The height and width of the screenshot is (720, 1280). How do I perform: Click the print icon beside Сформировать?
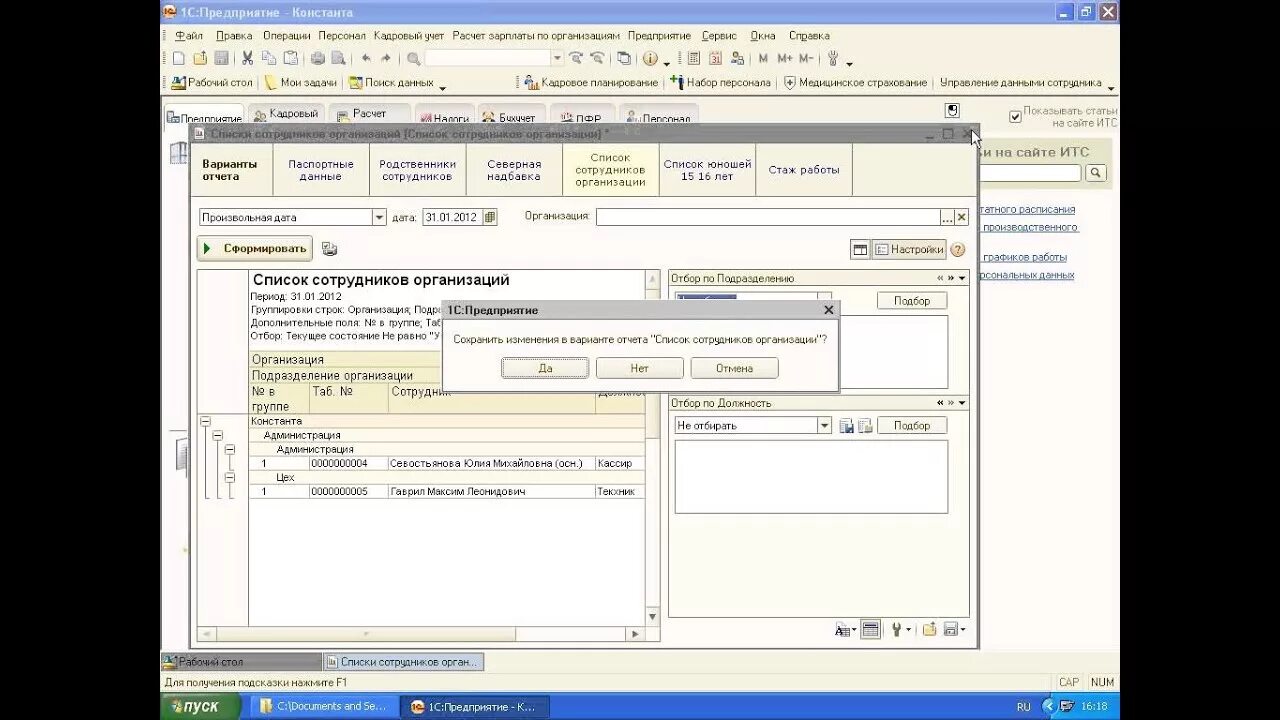pyautogui.click(x=330, y=249)
